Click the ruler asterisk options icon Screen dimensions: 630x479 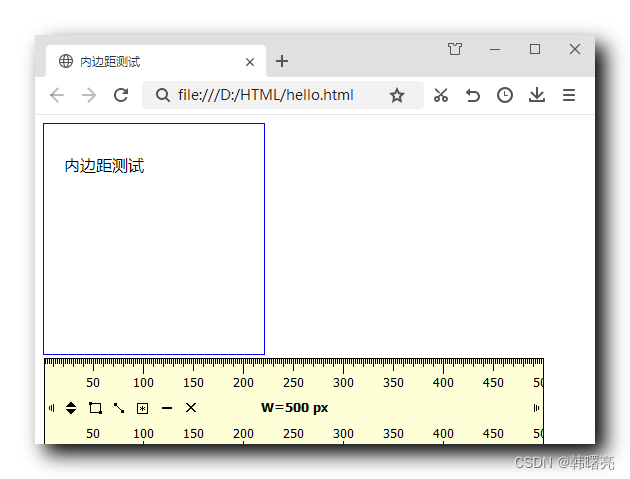143,408
